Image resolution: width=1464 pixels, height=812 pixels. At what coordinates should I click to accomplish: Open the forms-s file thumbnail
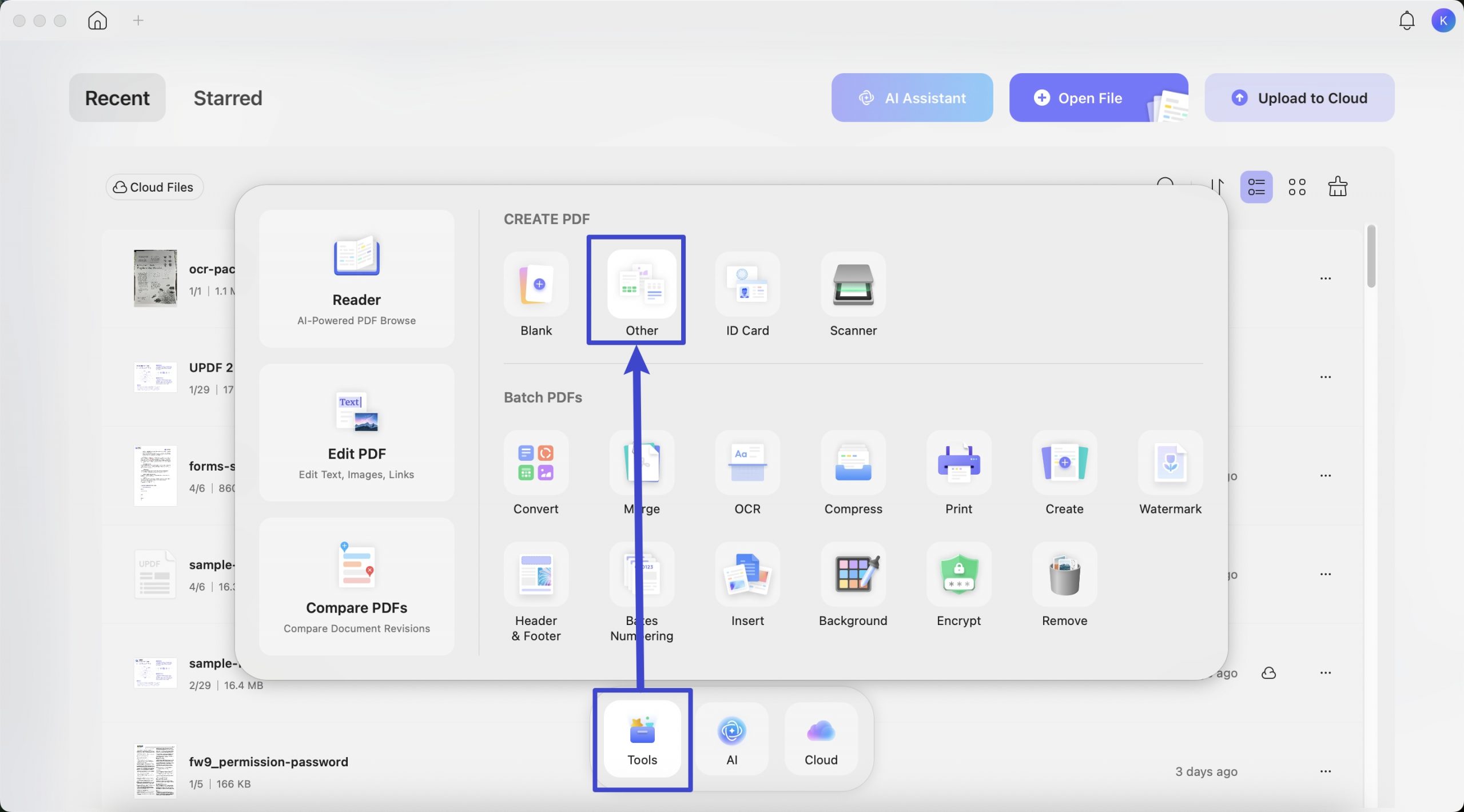(155, 476)
